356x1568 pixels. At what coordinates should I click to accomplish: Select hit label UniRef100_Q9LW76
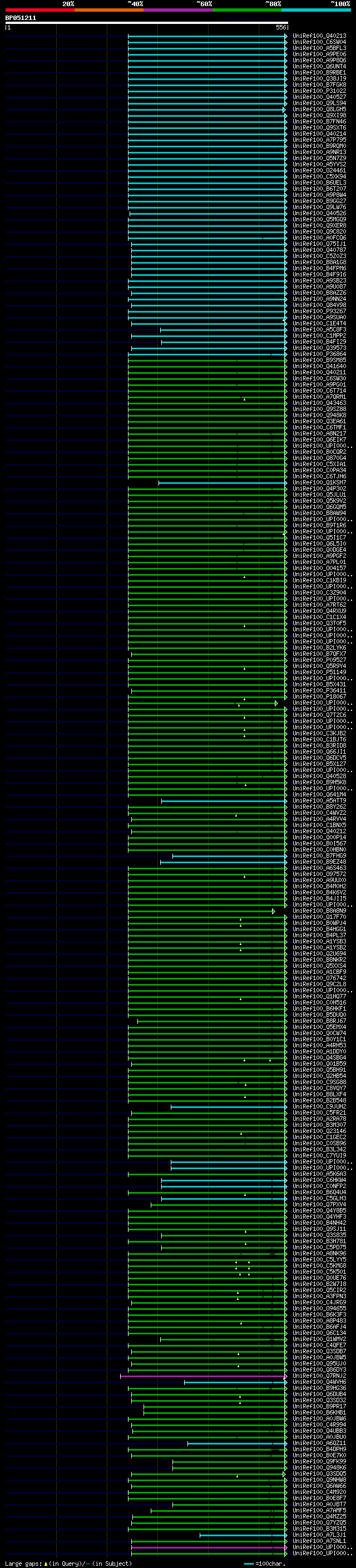(319, 207)
